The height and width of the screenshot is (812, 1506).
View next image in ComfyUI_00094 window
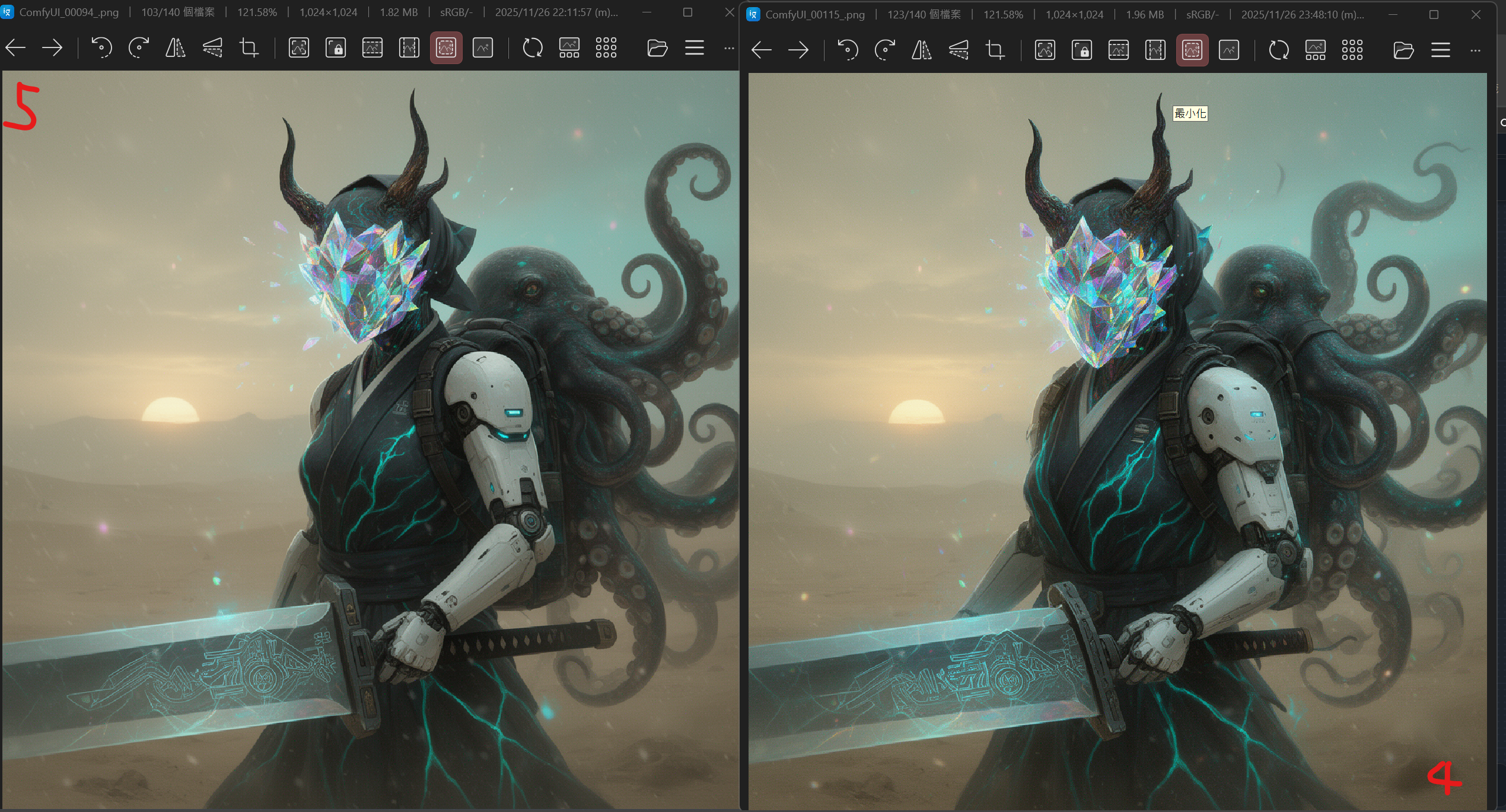pyautogui.click(x=52, y=48)
